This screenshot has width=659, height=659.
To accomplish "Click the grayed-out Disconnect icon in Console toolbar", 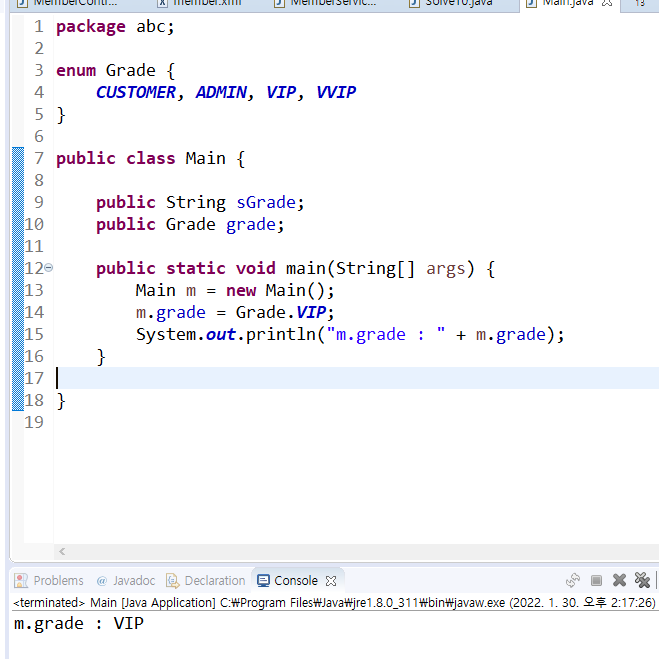I will [x=572, y=580].
